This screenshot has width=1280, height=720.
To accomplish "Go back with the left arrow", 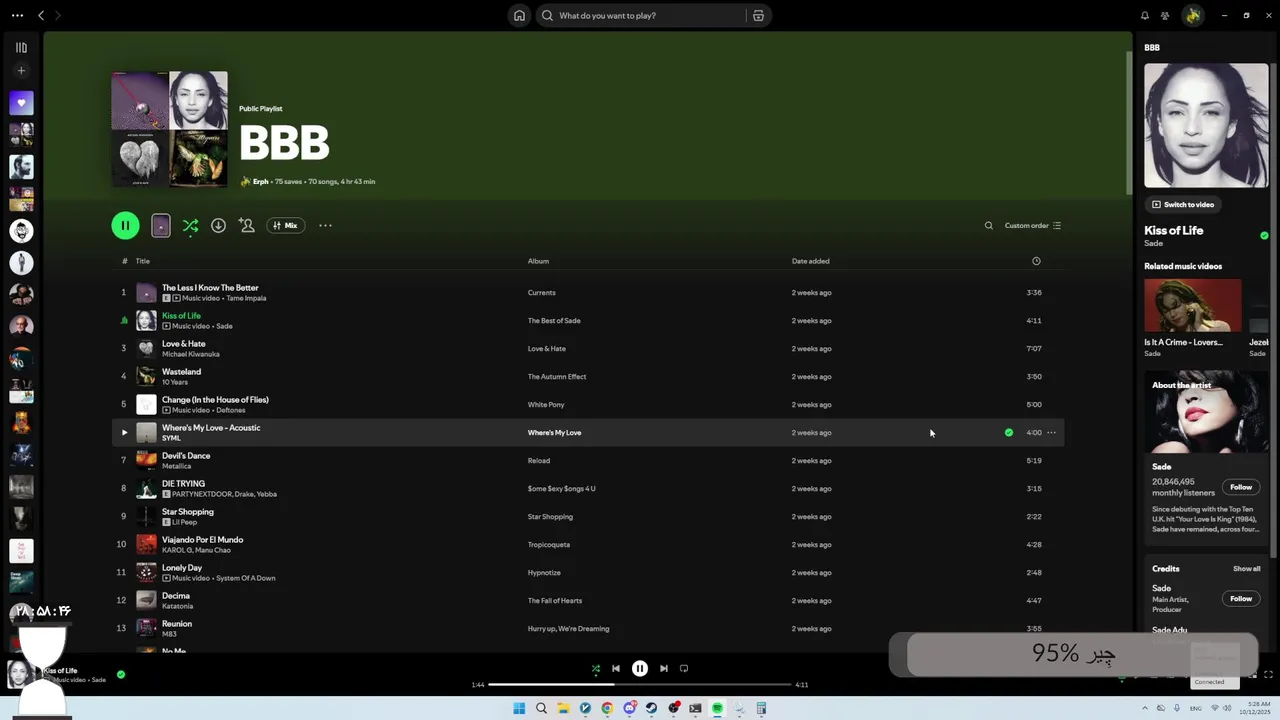I will click(41, 15).
